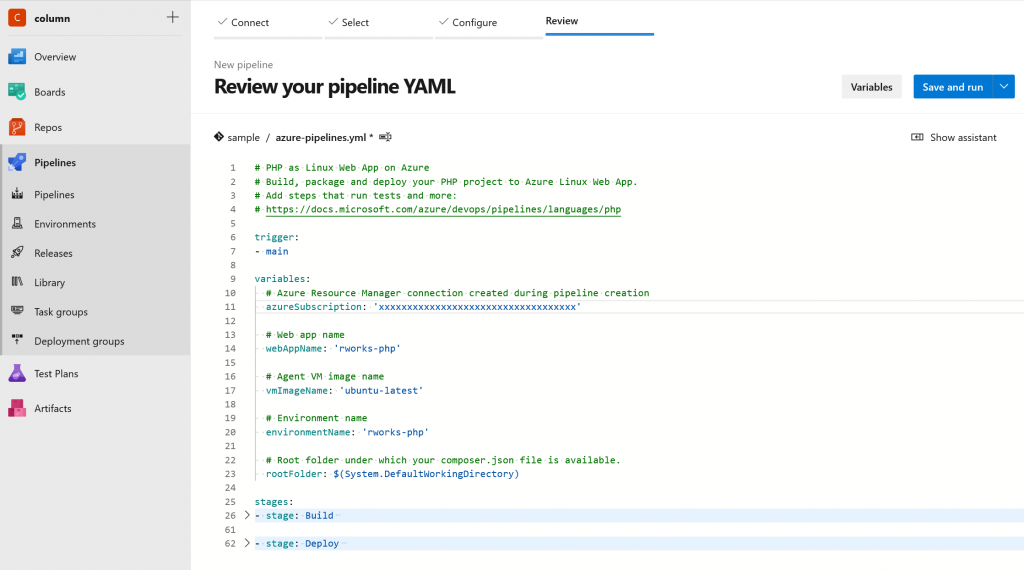Click the '# PHP as Linux Web App' comment
1024x570 pixels.
click(342, 167)
